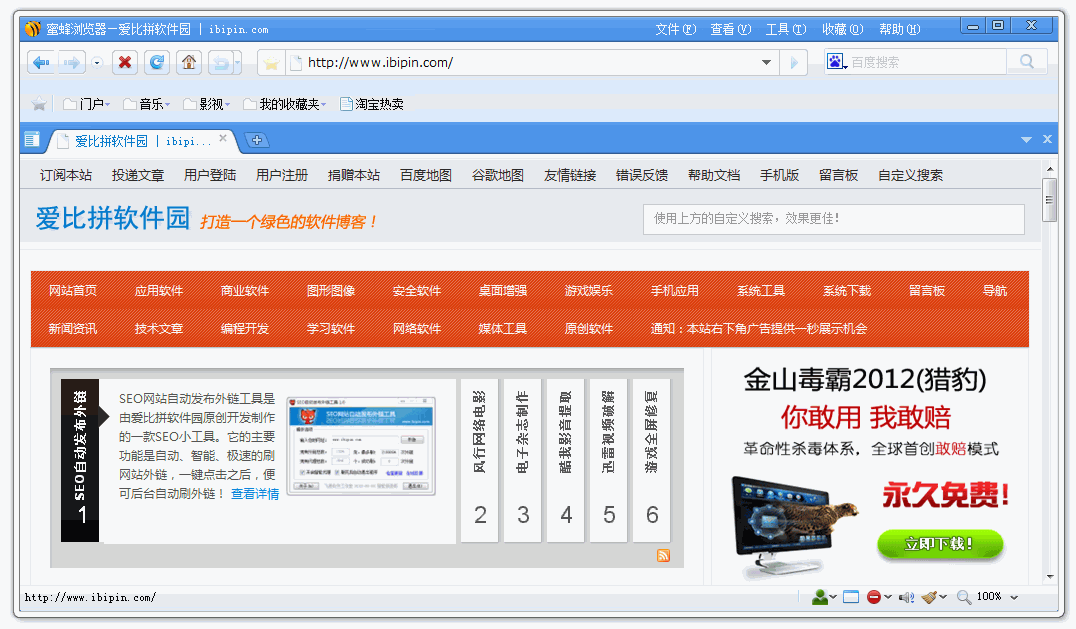Reload the page with the refresh icon
Viewport: 1076px width, 629px height.
tap(156, 62)
